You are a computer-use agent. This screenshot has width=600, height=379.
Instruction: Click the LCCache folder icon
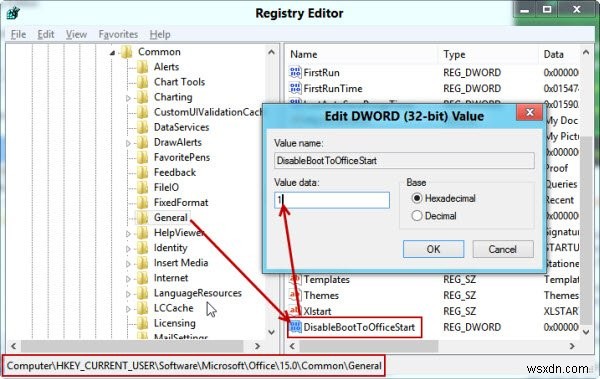(142, 308)
